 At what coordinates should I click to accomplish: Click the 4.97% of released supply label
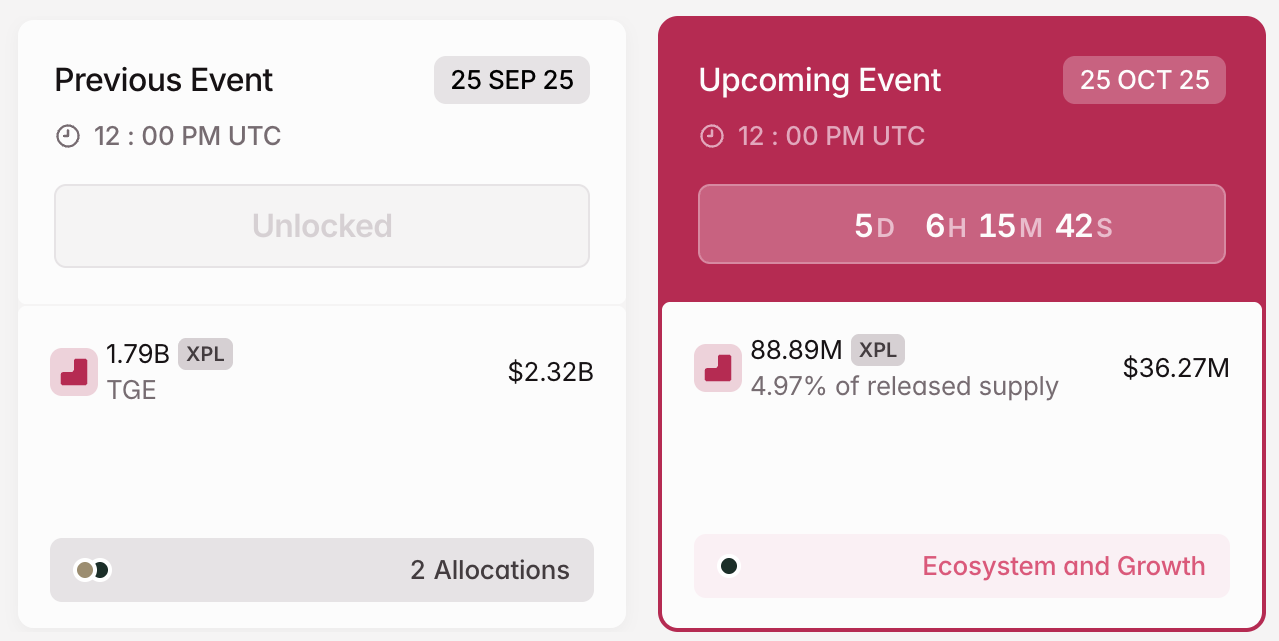pos(906,387)
